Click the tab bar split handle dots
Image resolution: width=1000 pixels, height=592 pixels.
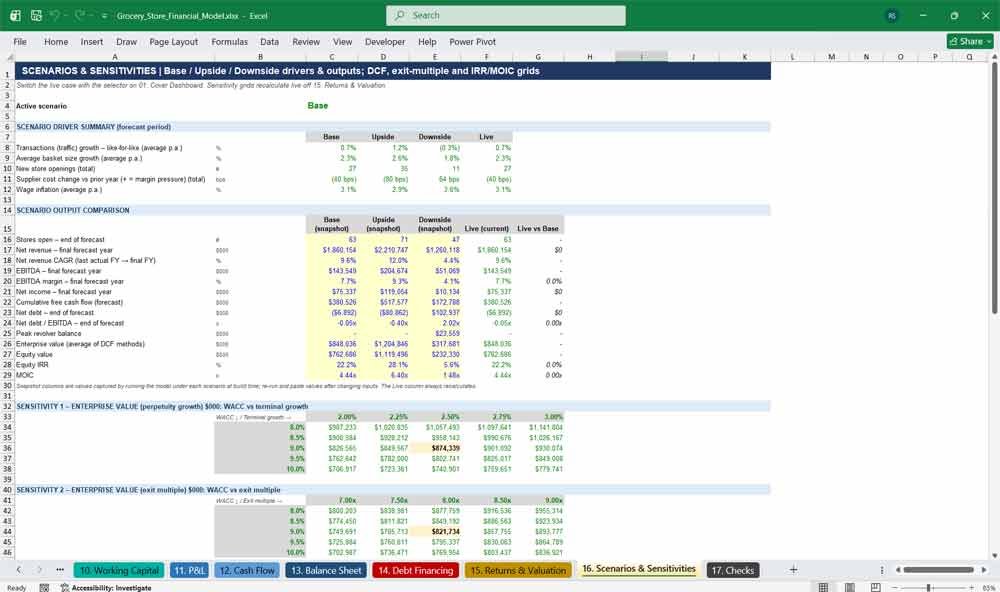pos(882,570)
